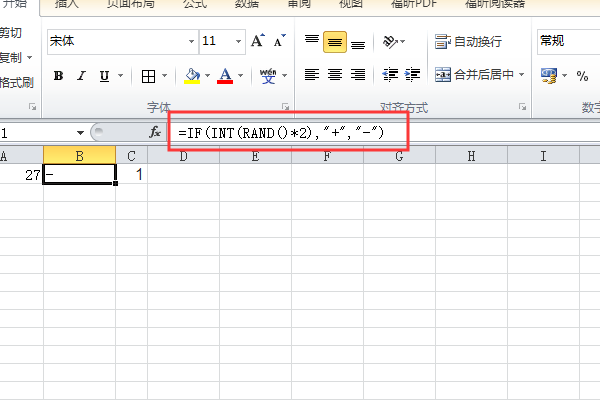Align text left
Image resolution: width=600 pixels, height=400 pixels.
[312, 75]
